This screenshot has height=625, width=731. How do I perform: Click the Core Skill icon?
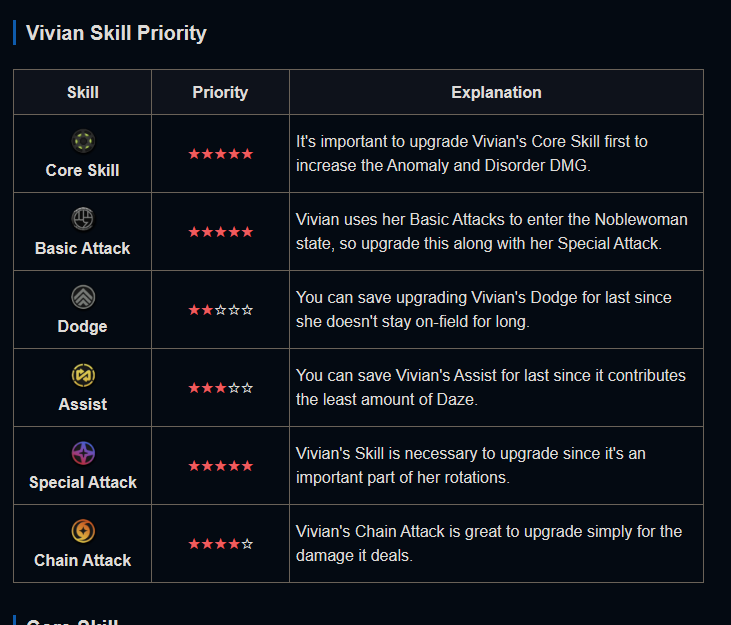coord(83,141)
